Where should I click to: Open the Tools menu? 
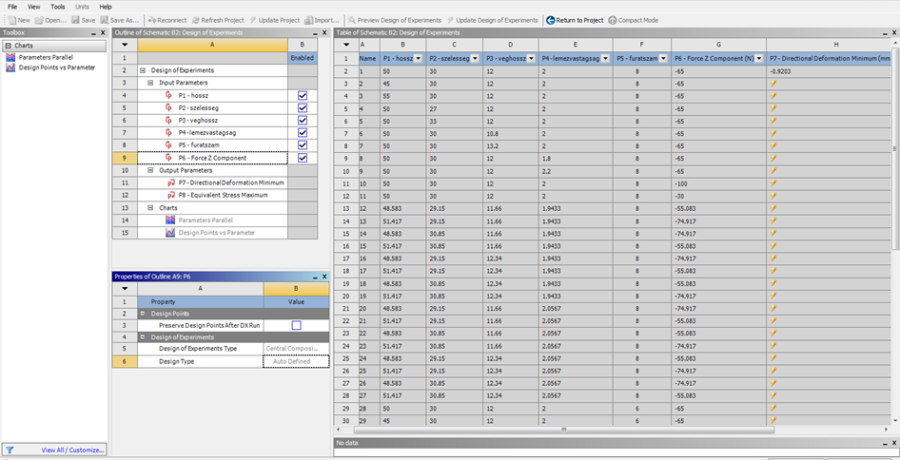click(x=57, y=7)
